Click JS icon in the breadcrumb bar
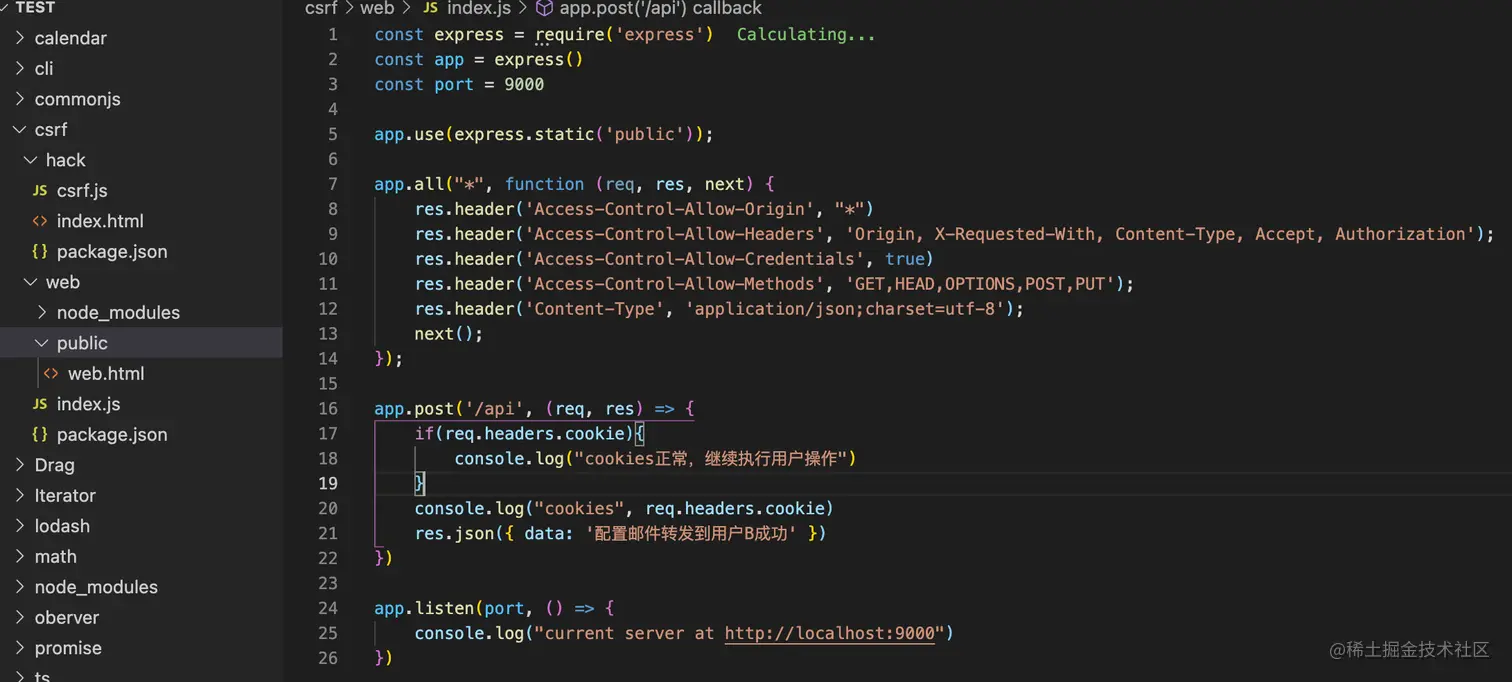This screenshot has height=682, width=1512. tap(430, 8)
